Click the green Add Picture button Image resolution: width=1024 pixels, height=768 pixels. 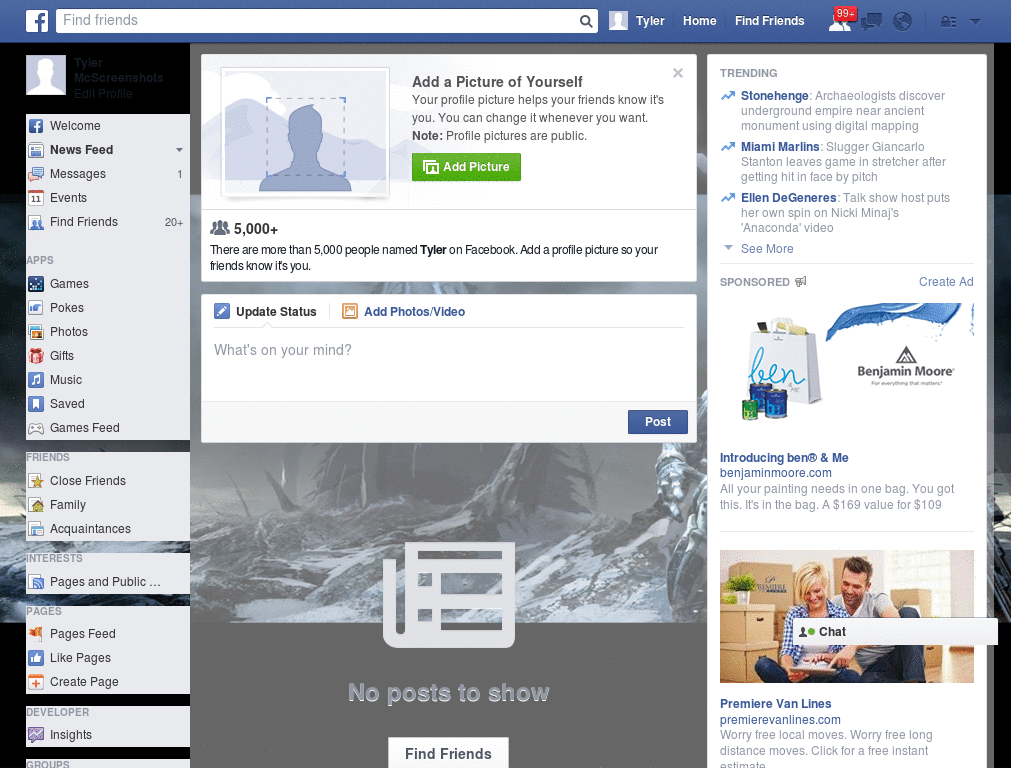click(466, 167)
